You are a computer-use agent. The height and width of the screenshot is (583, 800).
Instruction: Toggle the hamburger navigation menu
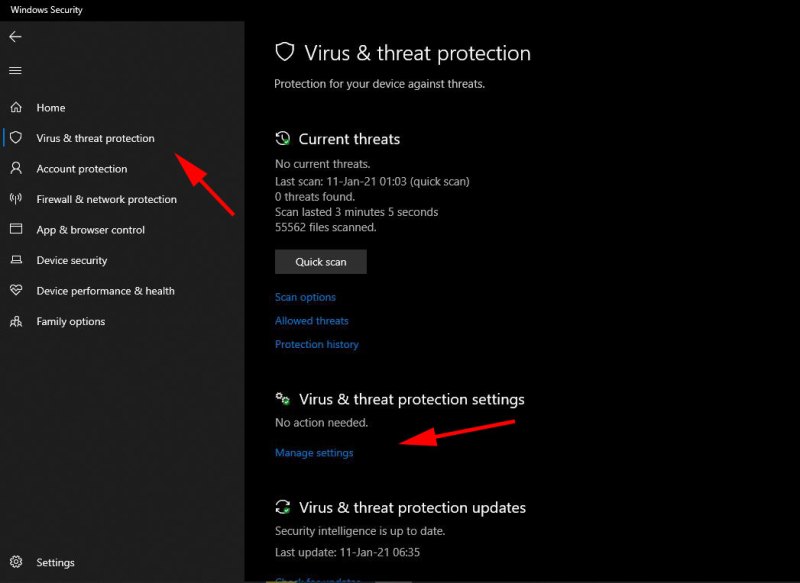(15, 70)
